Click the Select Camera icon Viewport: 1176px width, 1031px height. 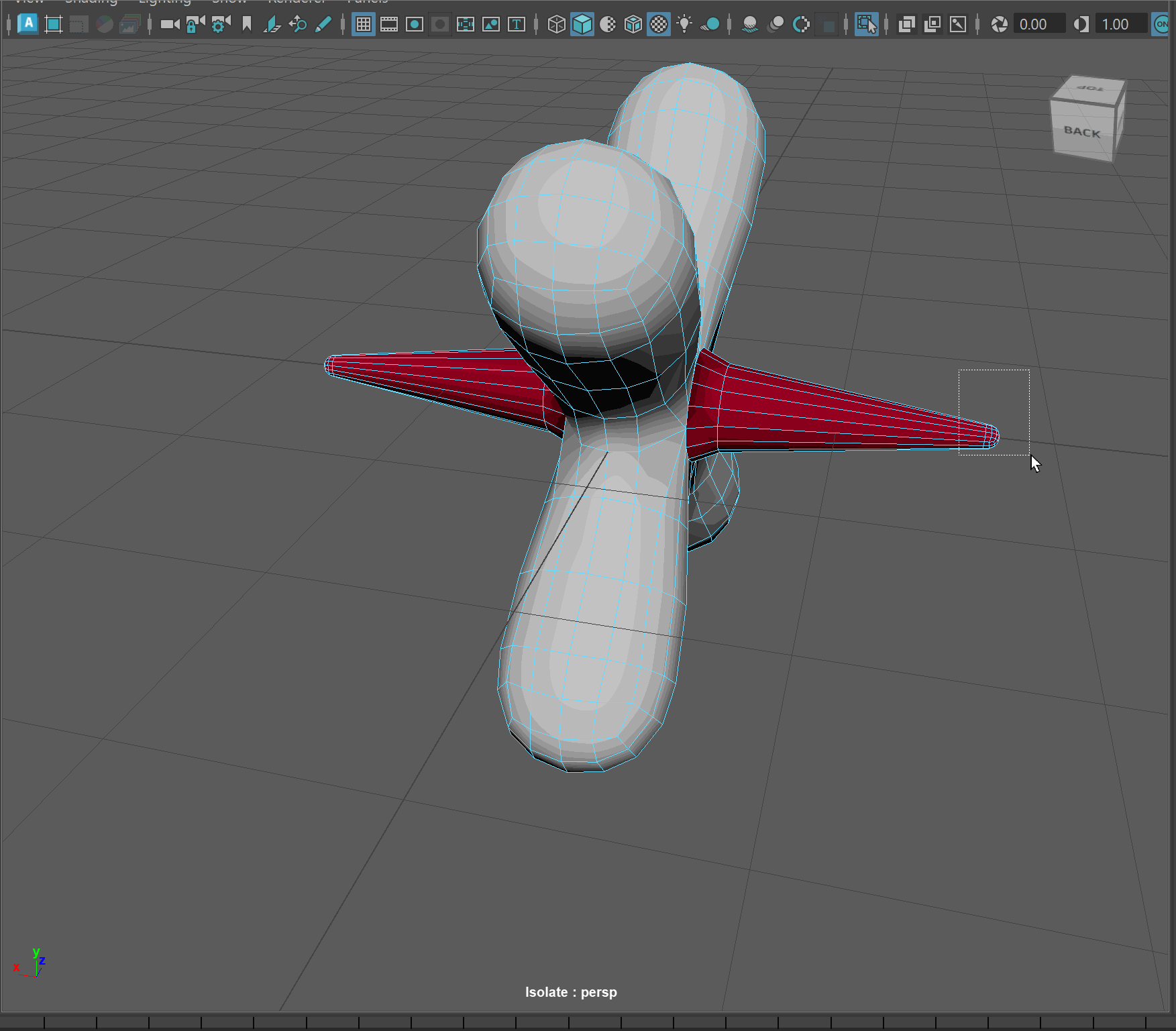169,25
